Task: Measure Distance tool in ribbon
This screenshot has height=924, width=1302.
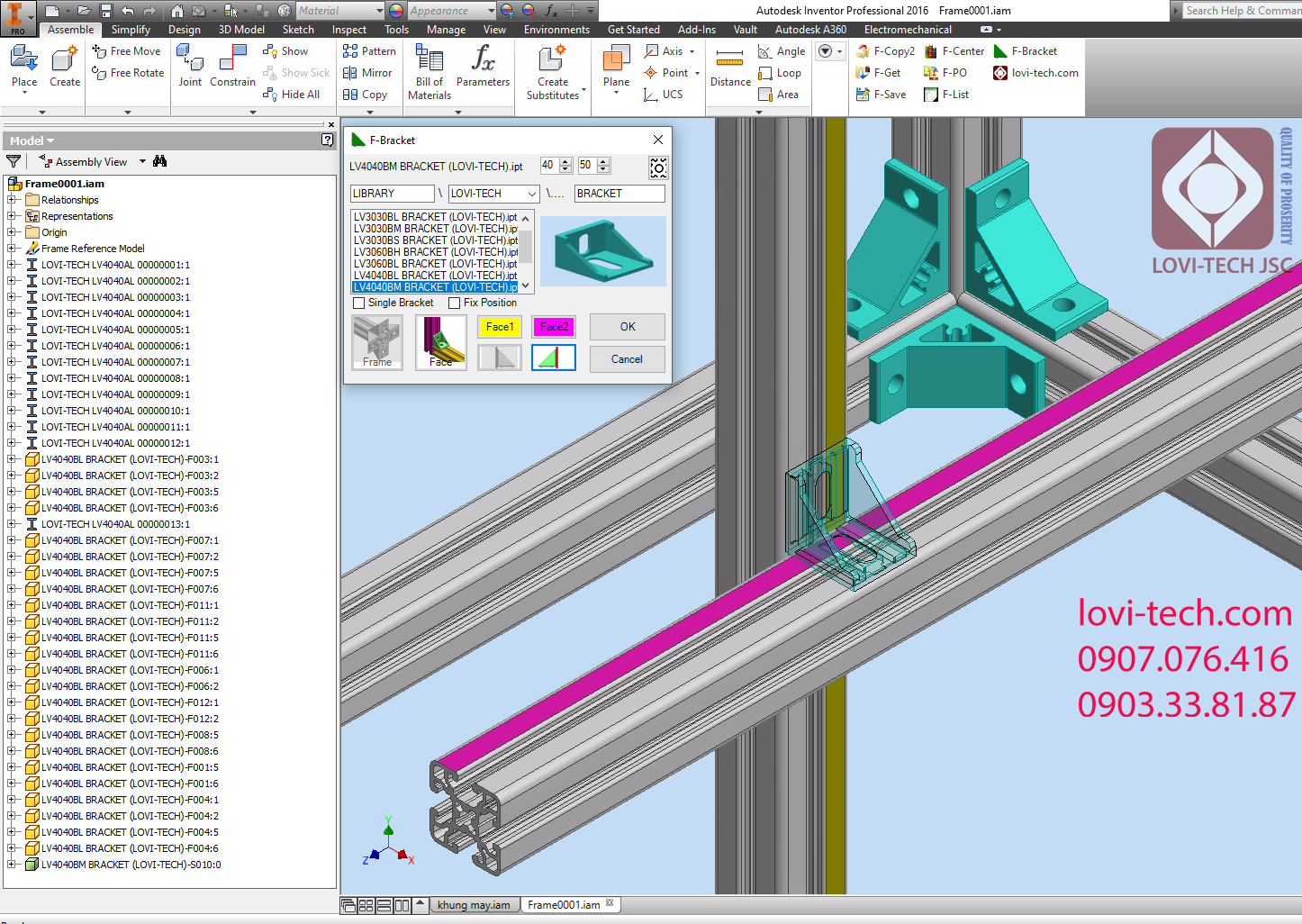Action: point(730,67)
